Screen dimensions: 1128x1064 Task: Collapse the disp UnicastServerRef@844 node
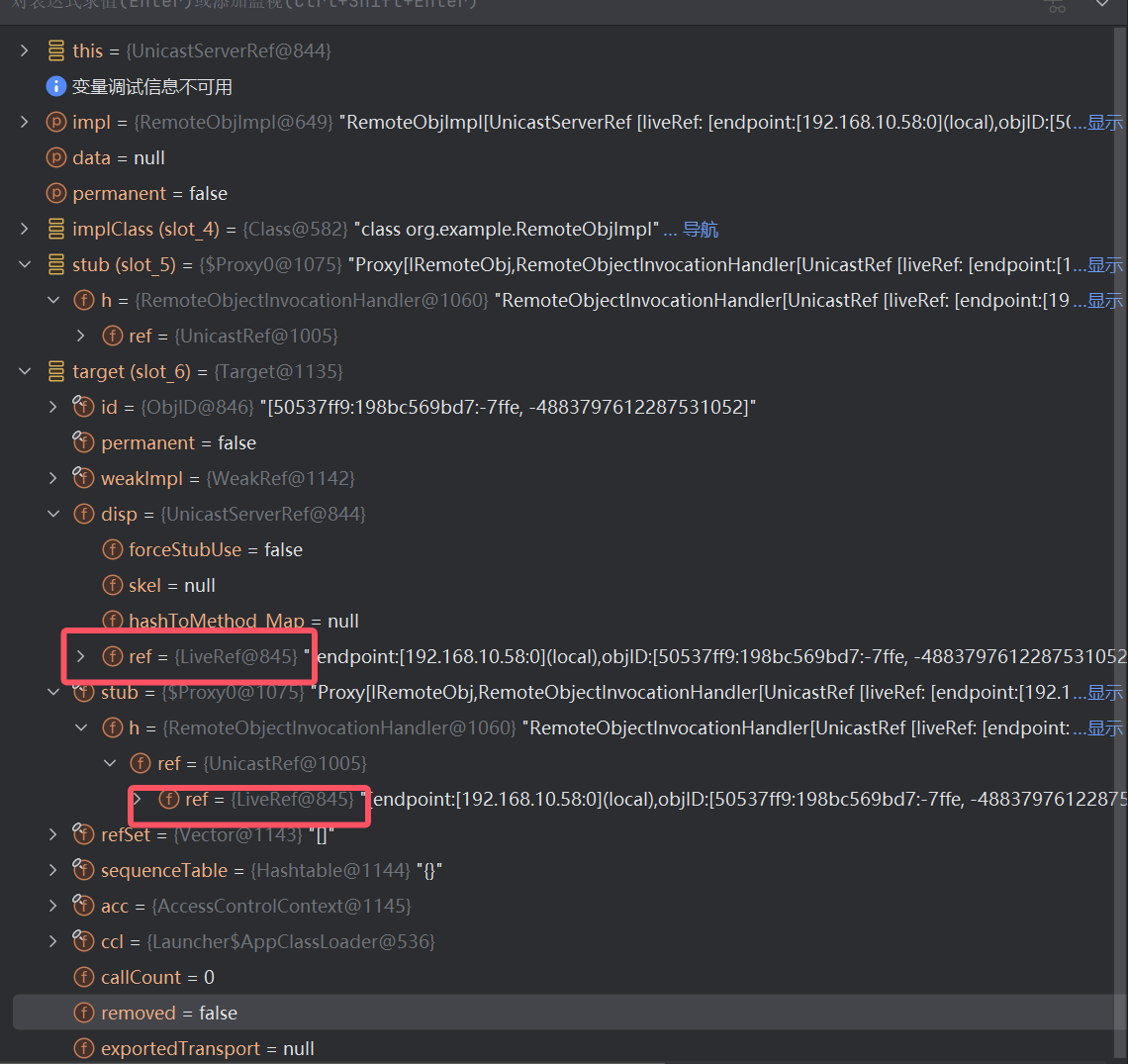click(53, 515)
